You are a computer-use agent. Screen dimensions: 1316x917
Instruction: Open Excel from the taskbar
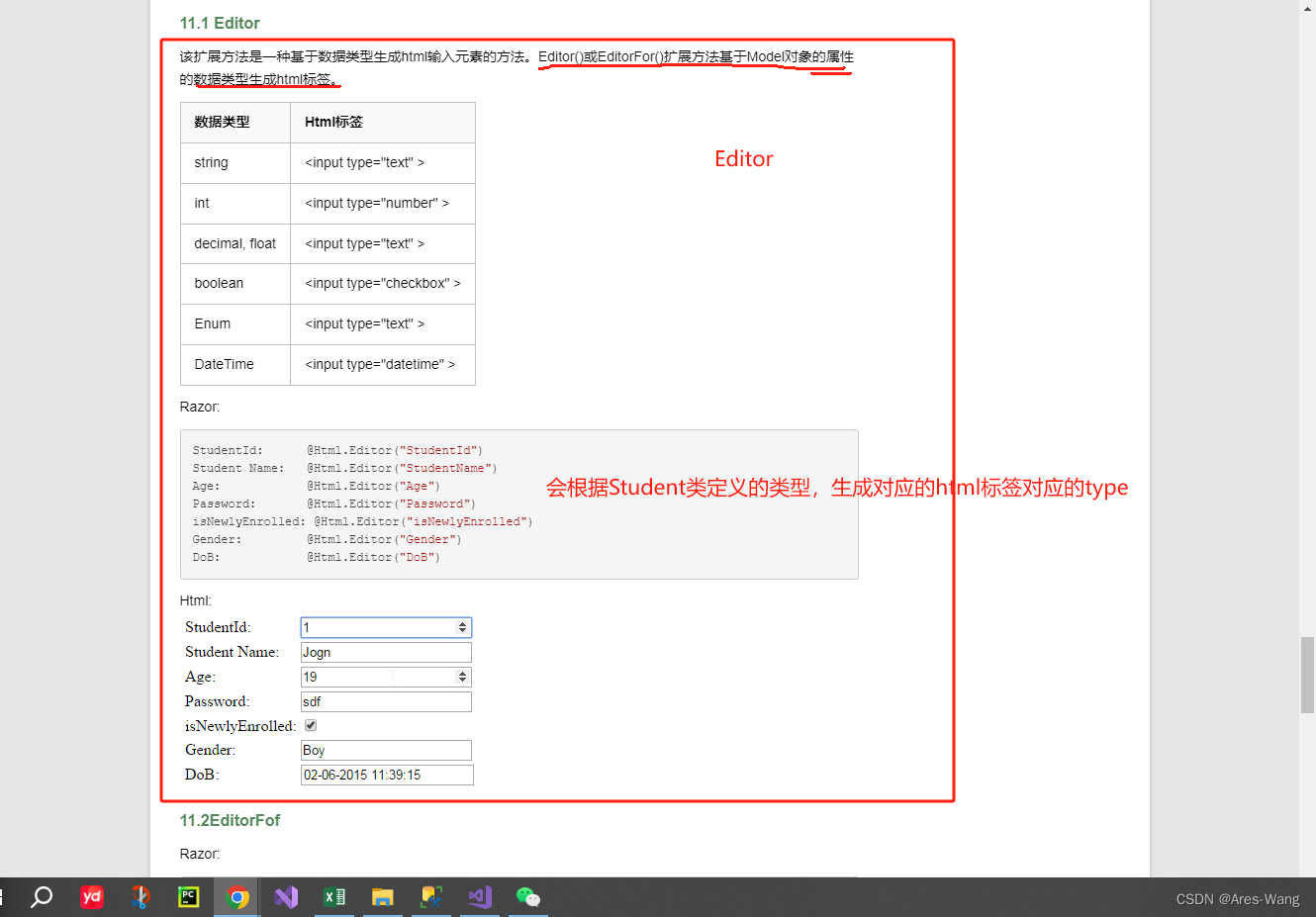[x=334, y=897]
